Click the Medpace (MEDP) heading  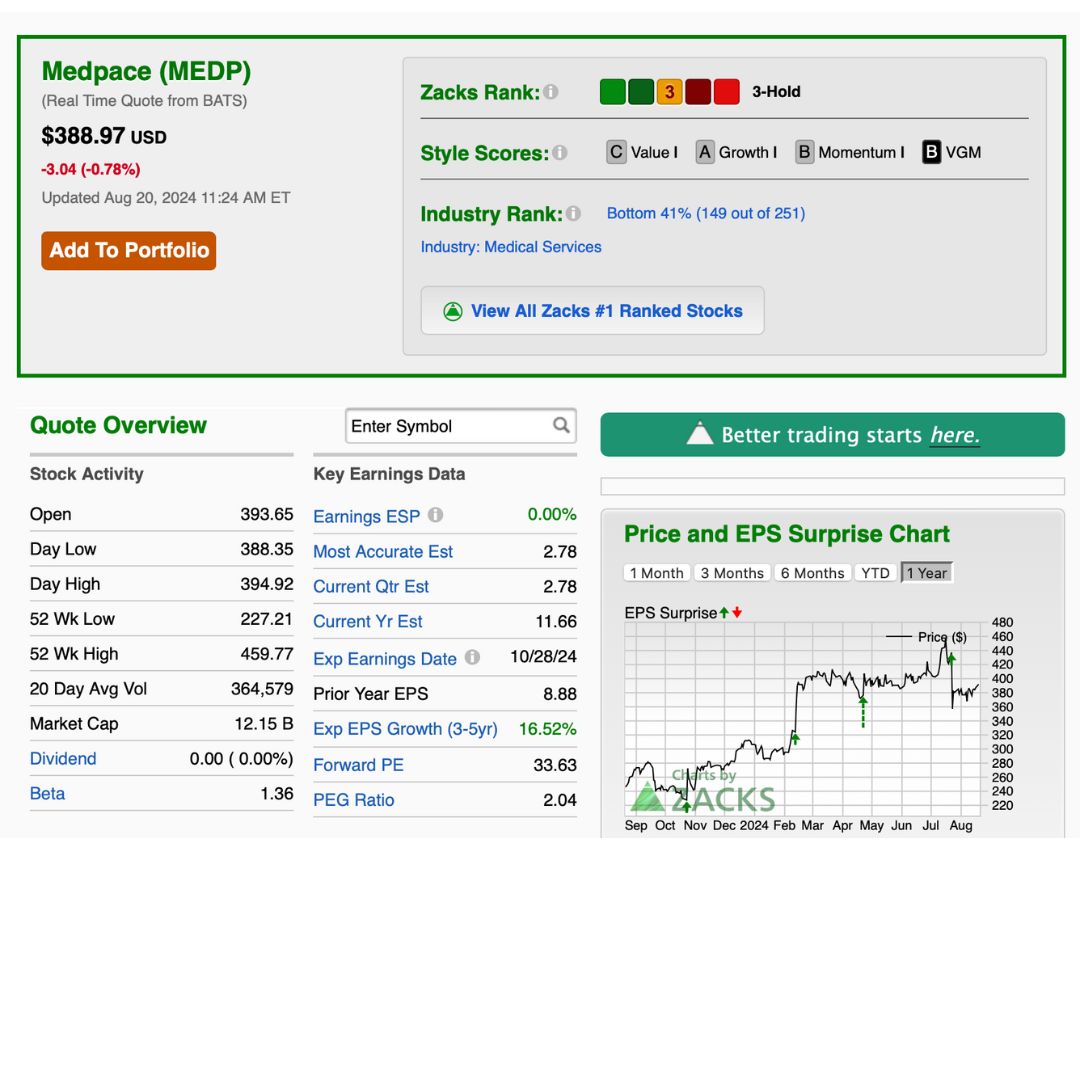coord(146,72)
